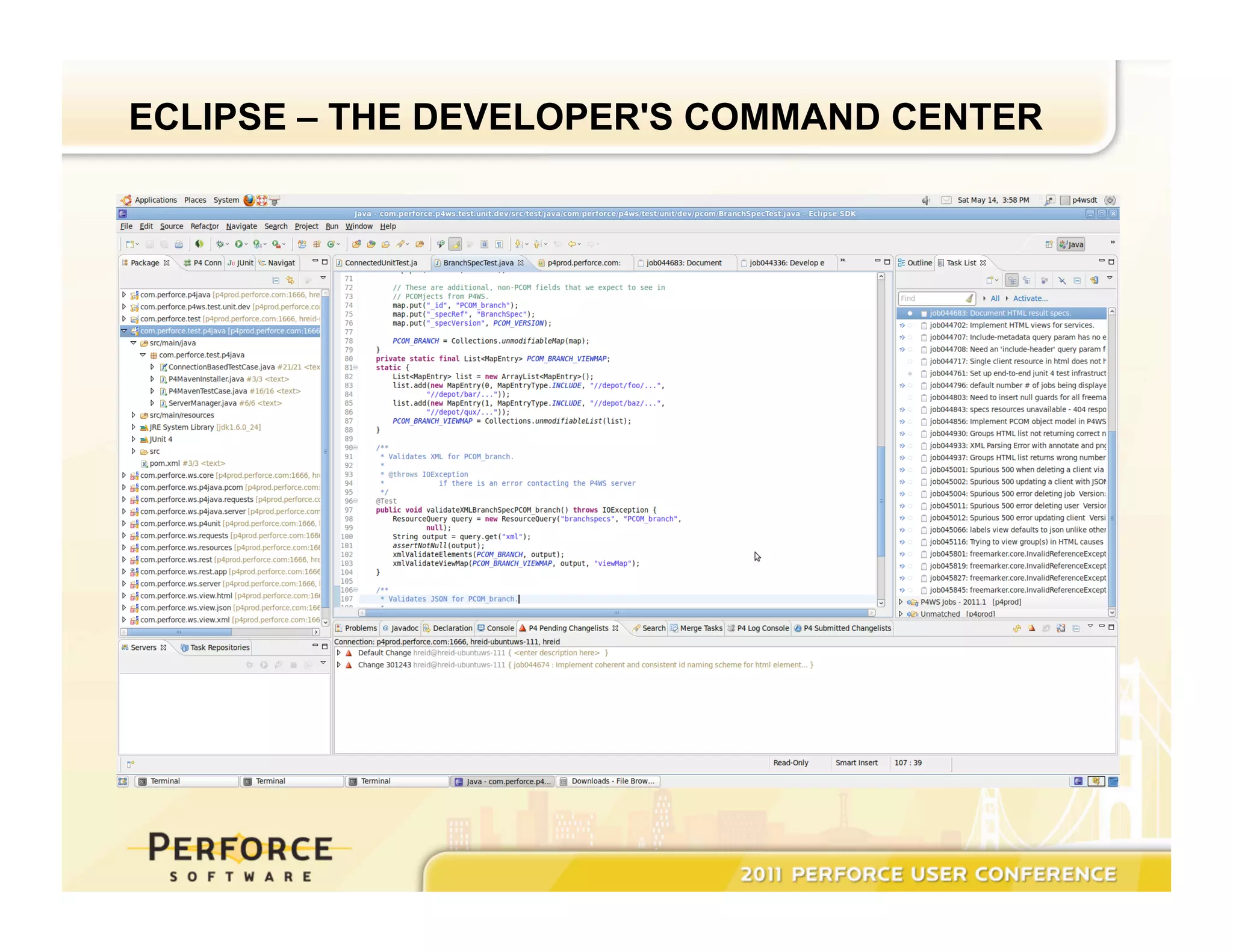Click the Show Desktop icon in bottom panel
Image resolution: width=1233 pixels, height=952 pixels.
[x=123, y=781]
